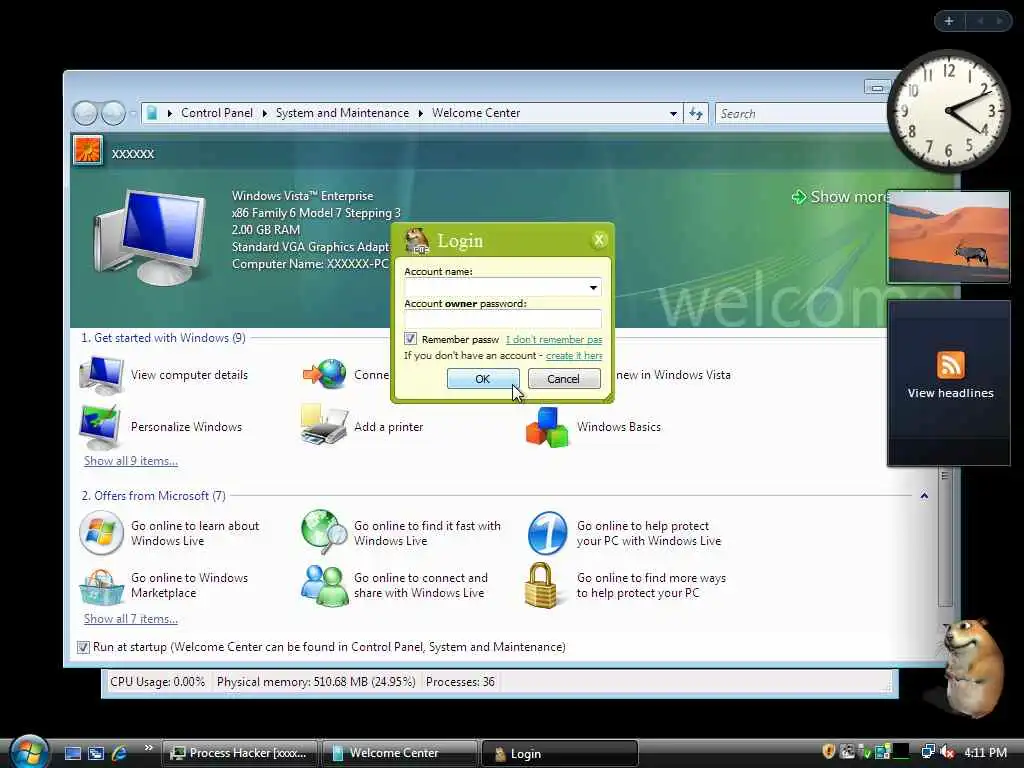
Task: Click Switch between windows quick launch icon
Action: click(x=96, y=753)
